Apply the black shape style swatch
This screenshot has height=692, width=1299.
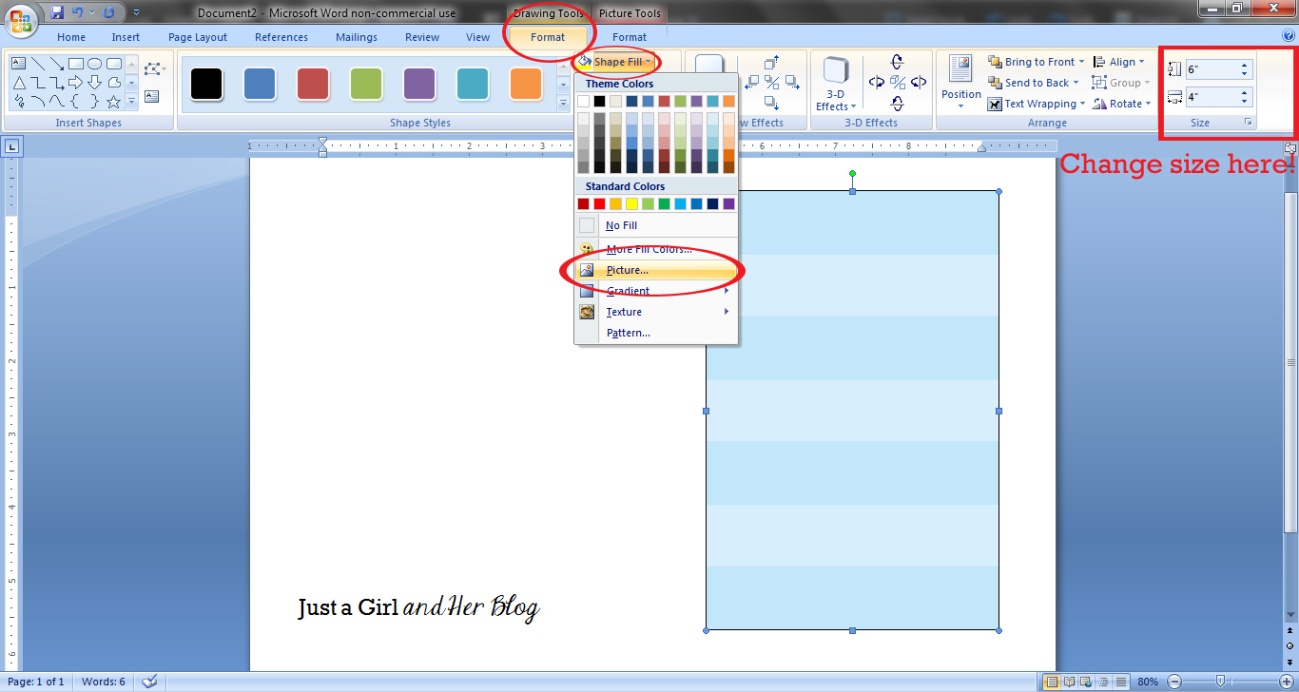point(206,84)
